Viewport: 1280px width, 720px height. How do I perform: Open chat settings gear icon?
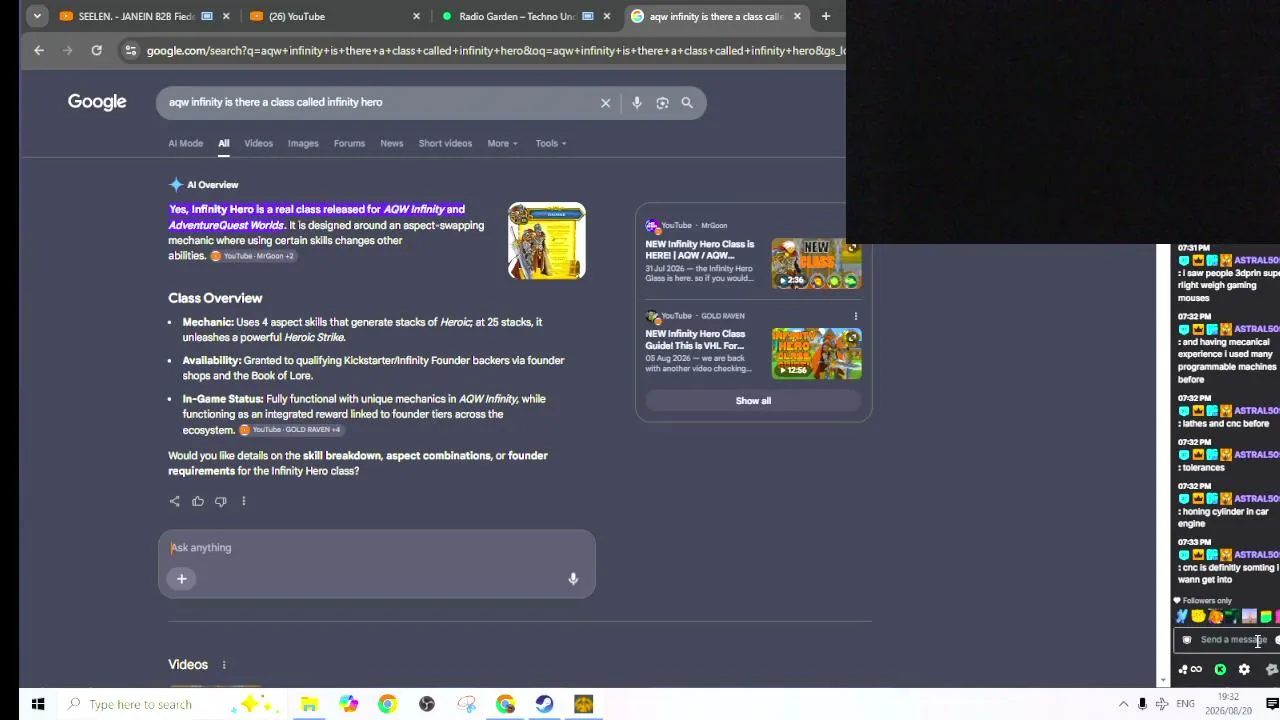[1244, 670]
